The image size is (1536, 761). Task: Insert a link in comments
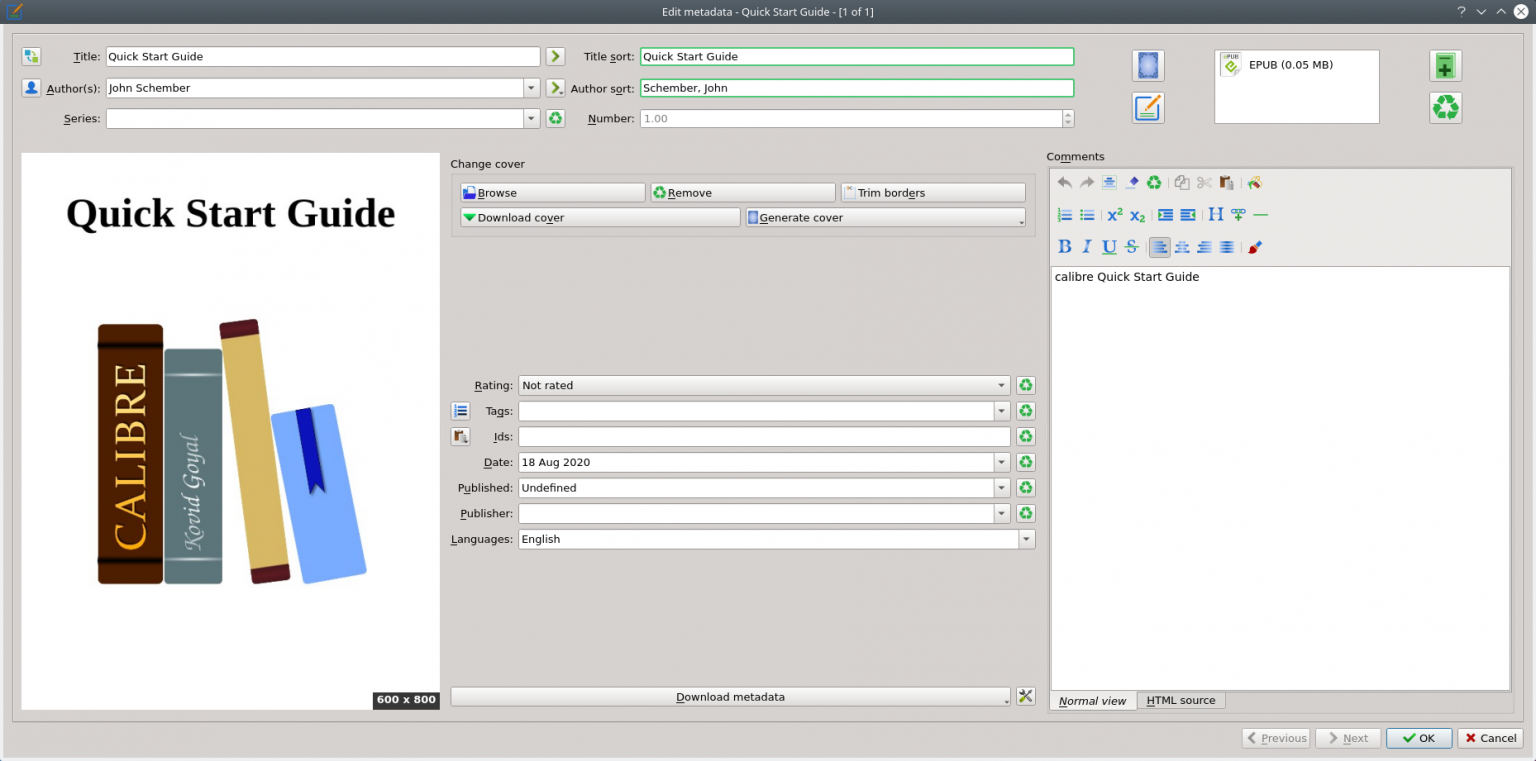point(1238,215)
